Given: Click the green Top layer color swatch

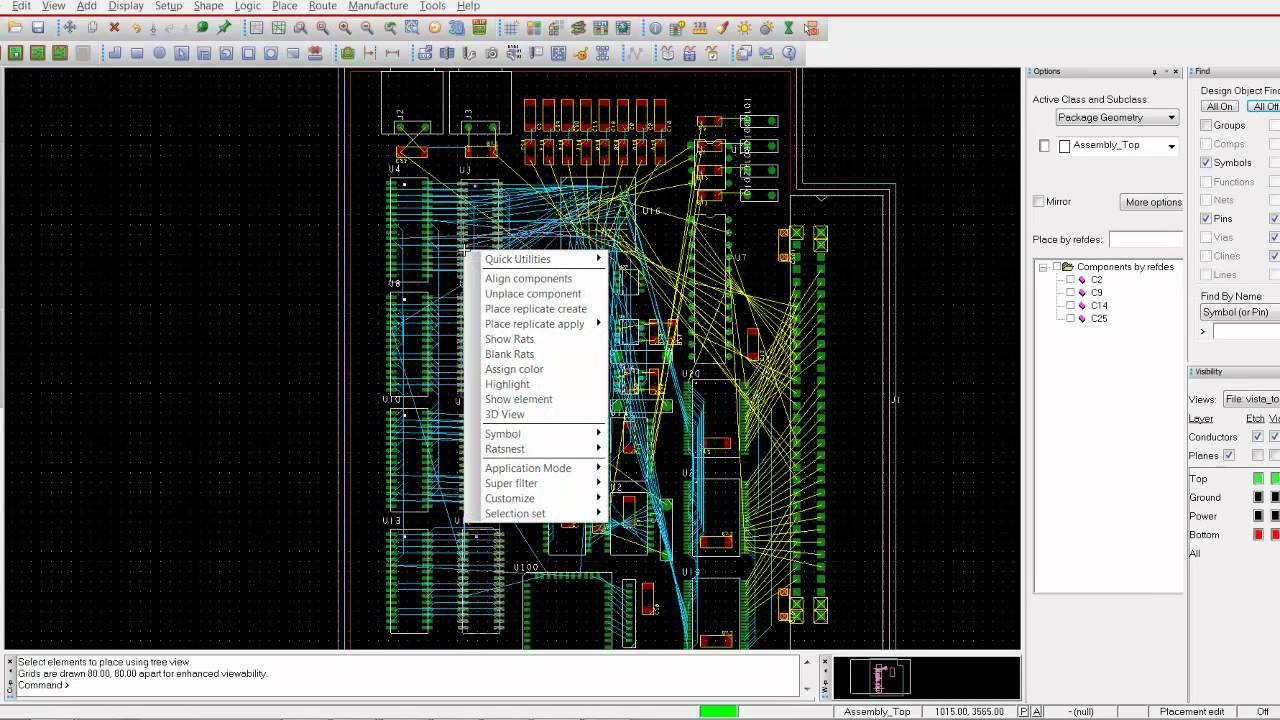Looking at the screenshot, I should 1258,479.
